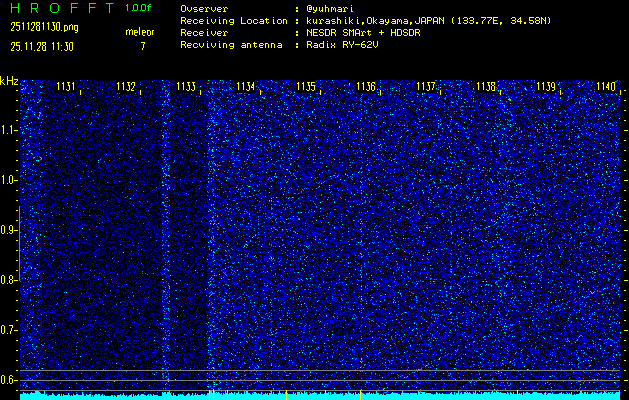Viewport: 629px width, 400px height.
Task: Click the 1131 time label
Action: [66, 87]
